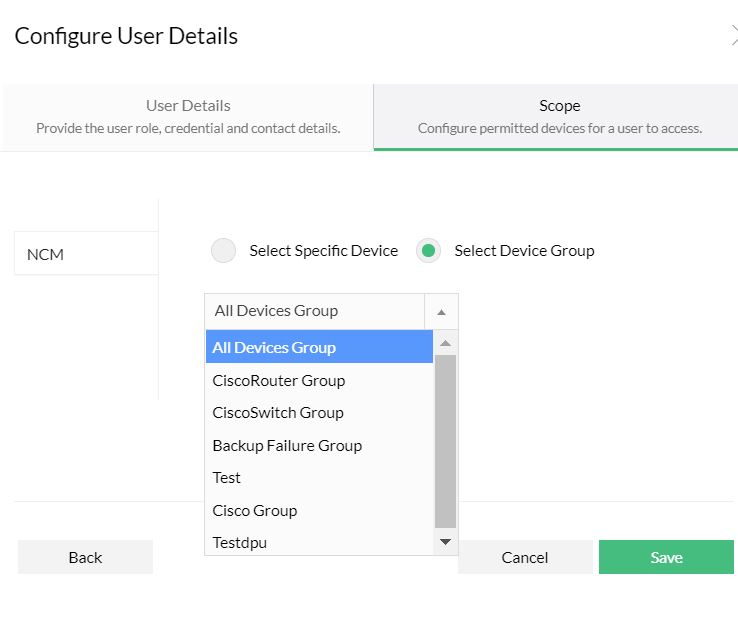738x620 pixels.
Task: Choose All Devices Group from list
Action: coord(319,347)
